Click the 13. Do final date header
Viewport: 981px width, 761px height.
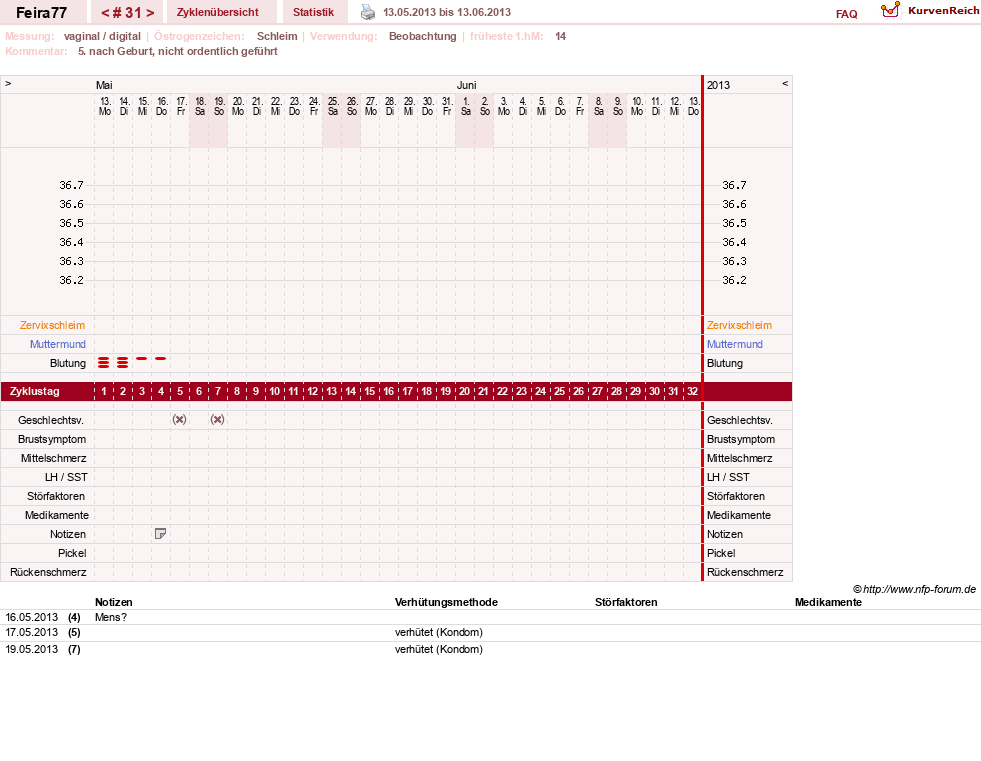(x=693, y=106)
